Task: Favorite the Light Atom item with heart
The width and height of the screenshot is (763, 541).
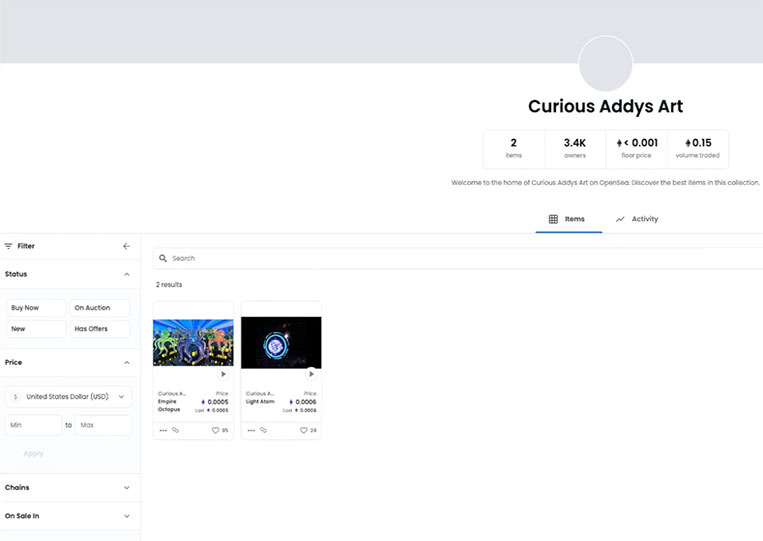Action: coord(303,431)
